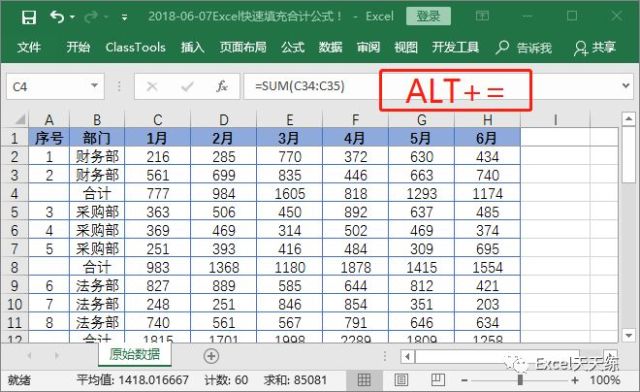Open the 页面布局 ribbon tab

click(243, 47)
